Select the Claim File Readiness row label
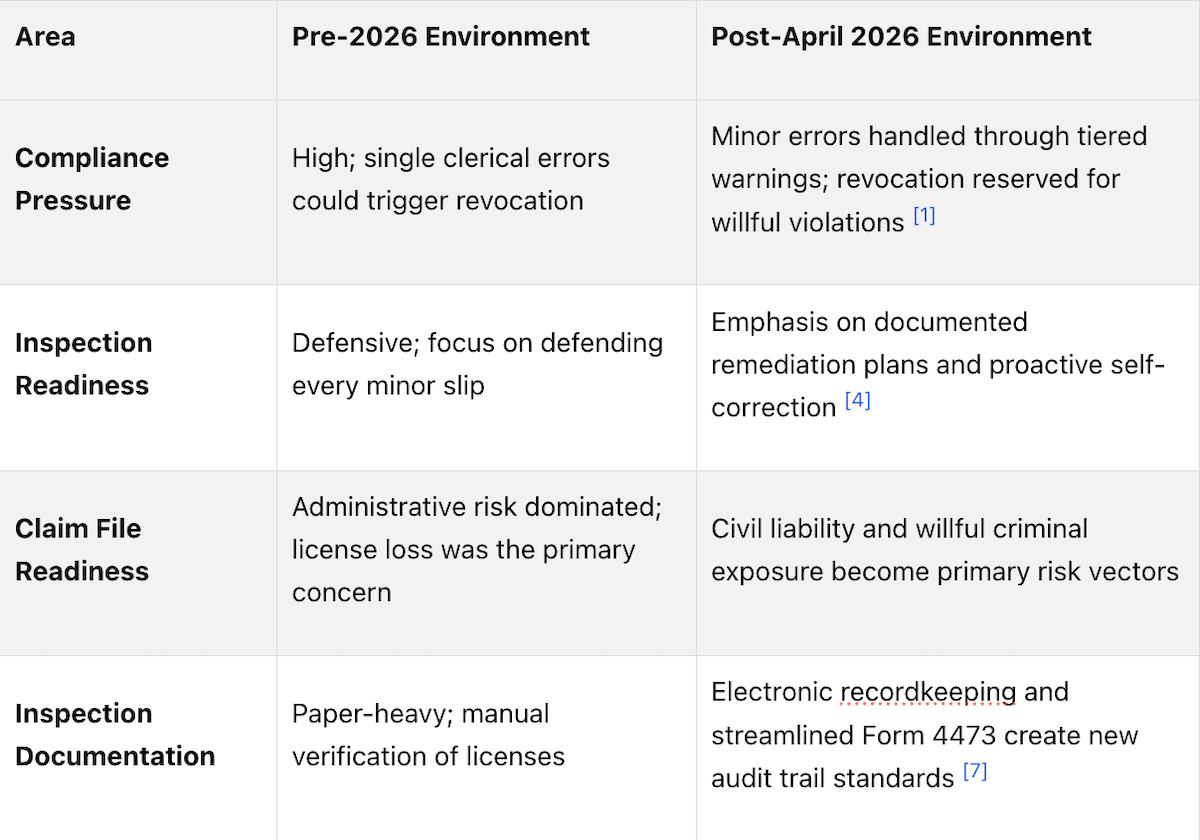 click(82, 550)
